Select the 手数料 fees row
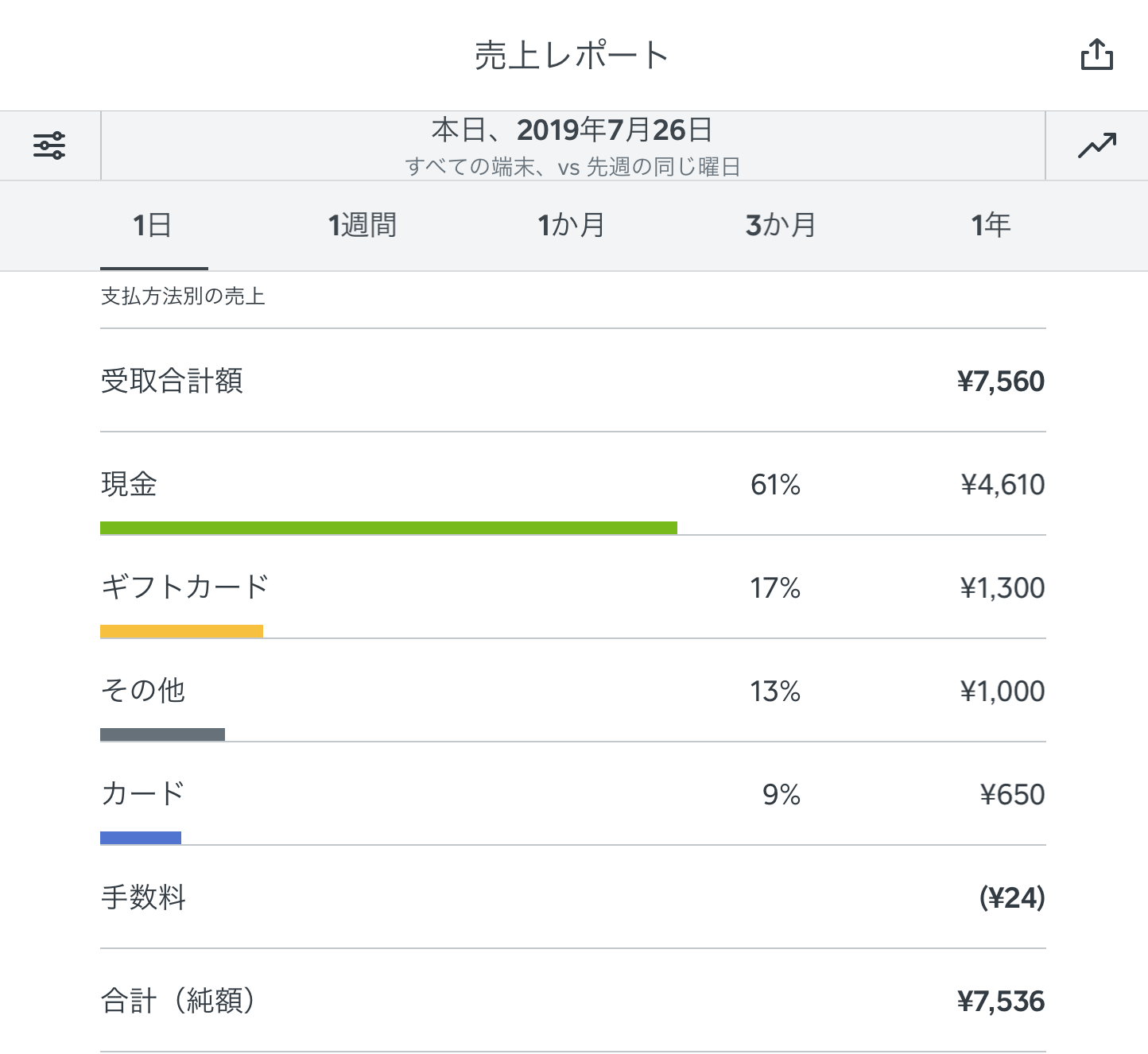1148x1054 pixels. [x=574, y=898]
